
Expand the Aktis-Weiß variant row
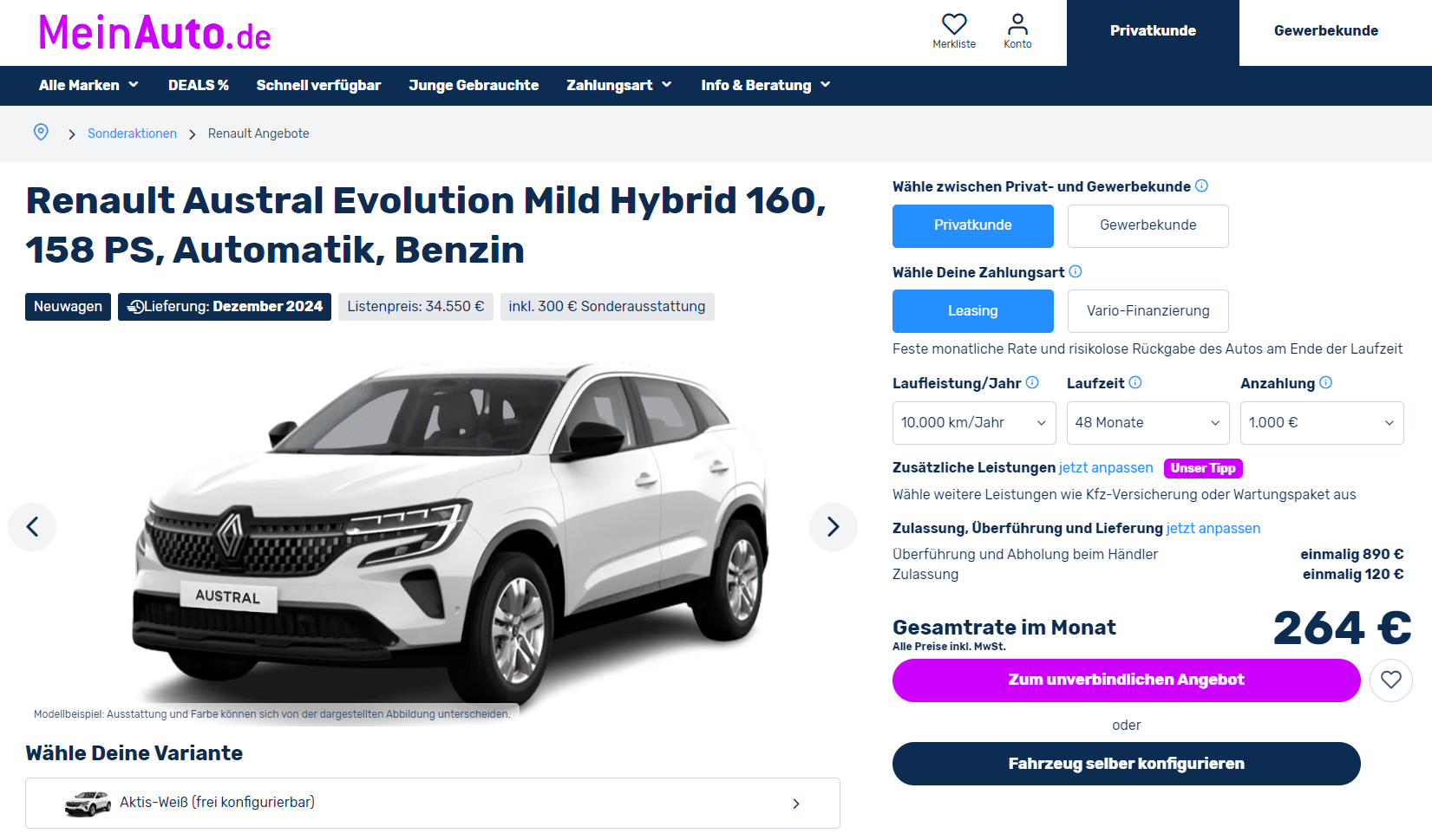coord(433,804)
